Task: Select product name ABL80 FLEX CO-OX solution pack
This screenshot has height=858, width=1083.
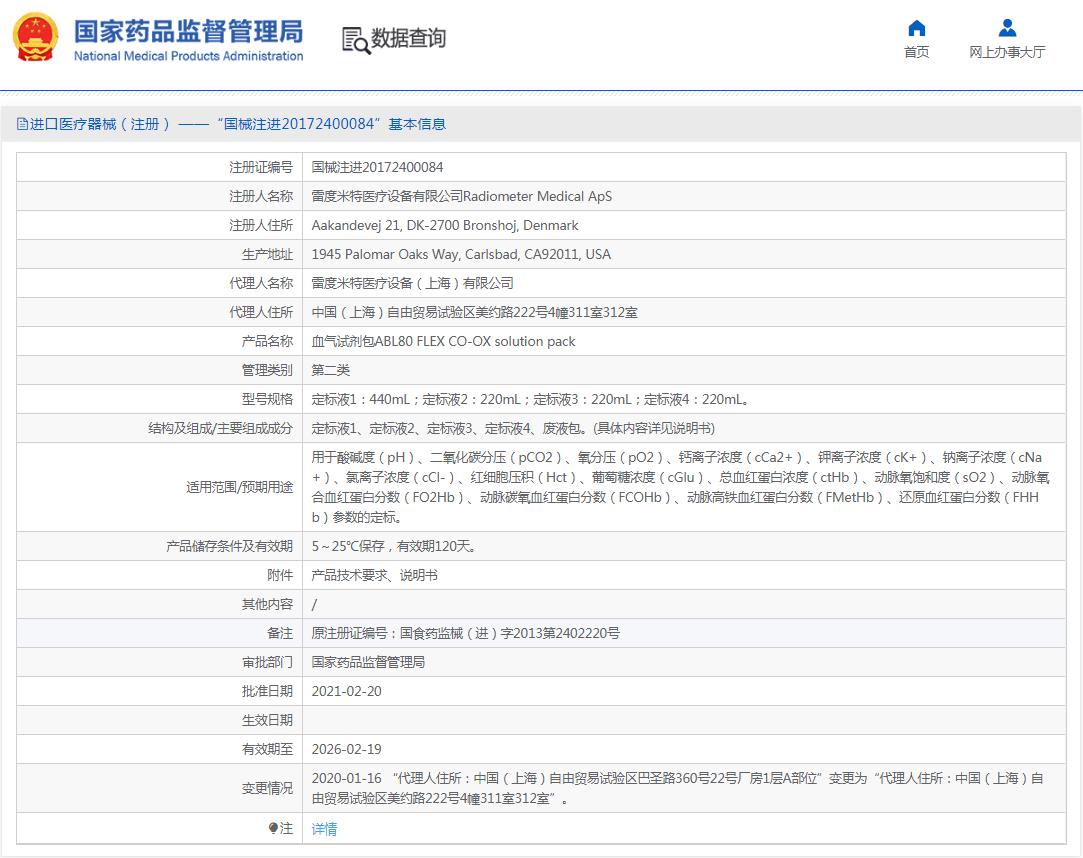Action: coord(443,341)
